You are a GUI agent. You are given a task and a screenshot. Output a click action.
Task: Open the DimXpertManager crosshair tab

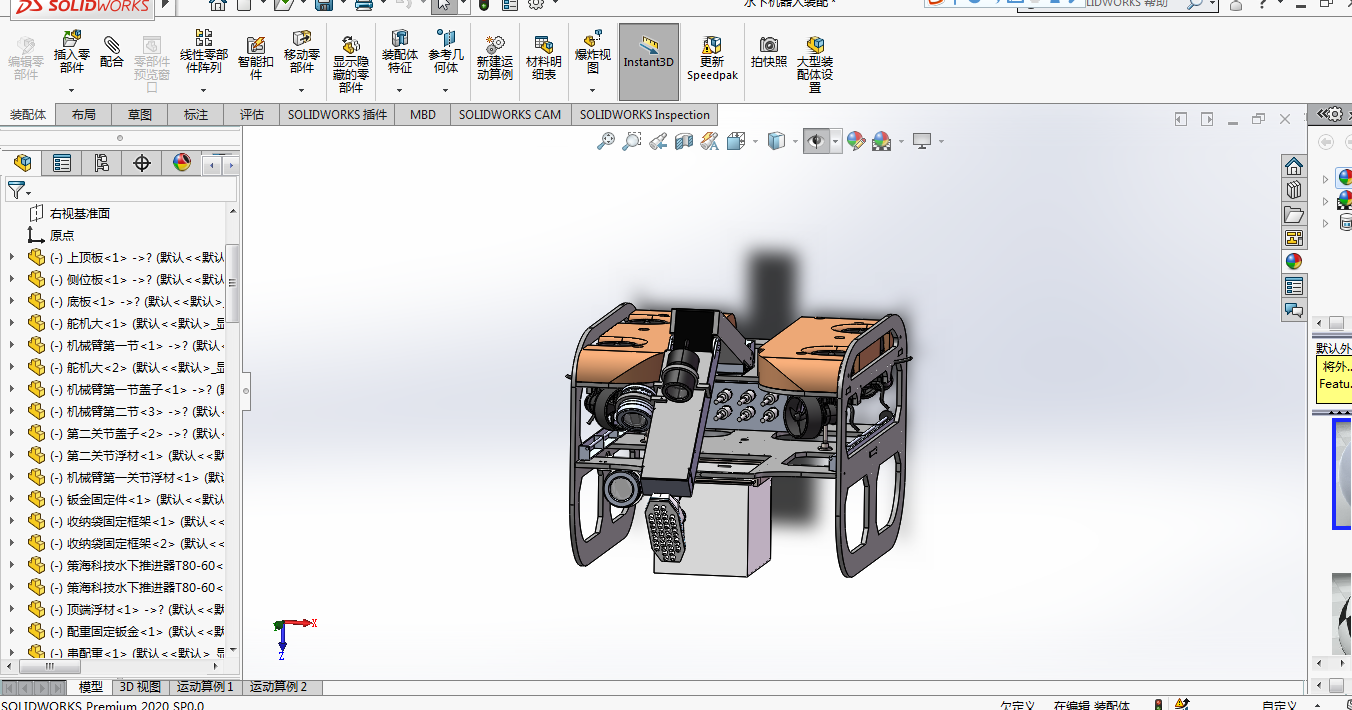pyautogui.click(x=141, y=163)
